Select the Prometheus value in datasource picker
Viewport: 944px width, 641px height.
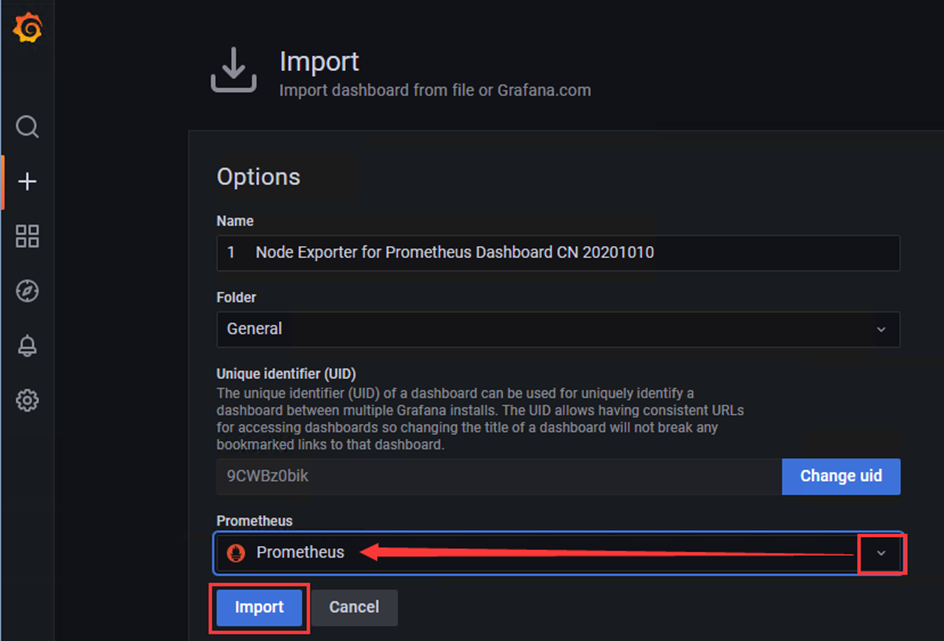click(300, 553)
